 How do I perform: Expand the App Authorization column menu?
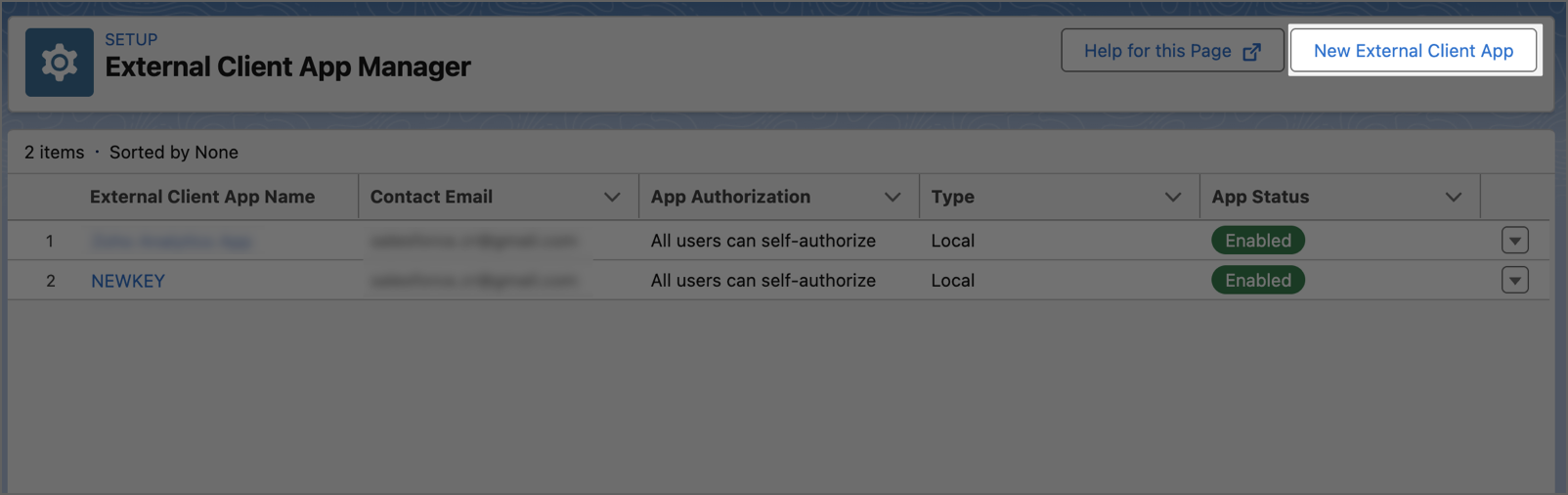pos(893,197)
